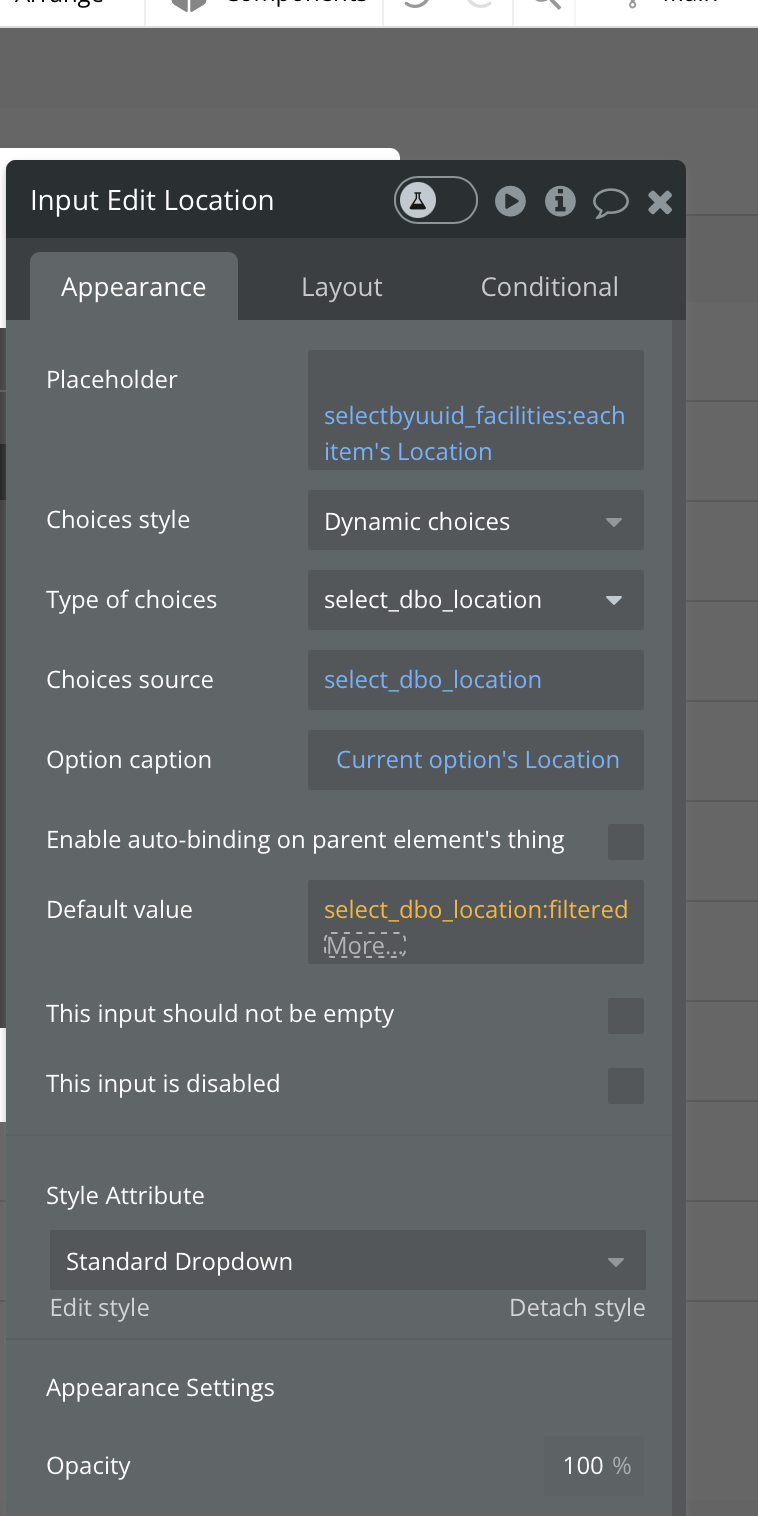758x1516 pixels.
Task: Click the Detach style link
Action: point(577,1308)
